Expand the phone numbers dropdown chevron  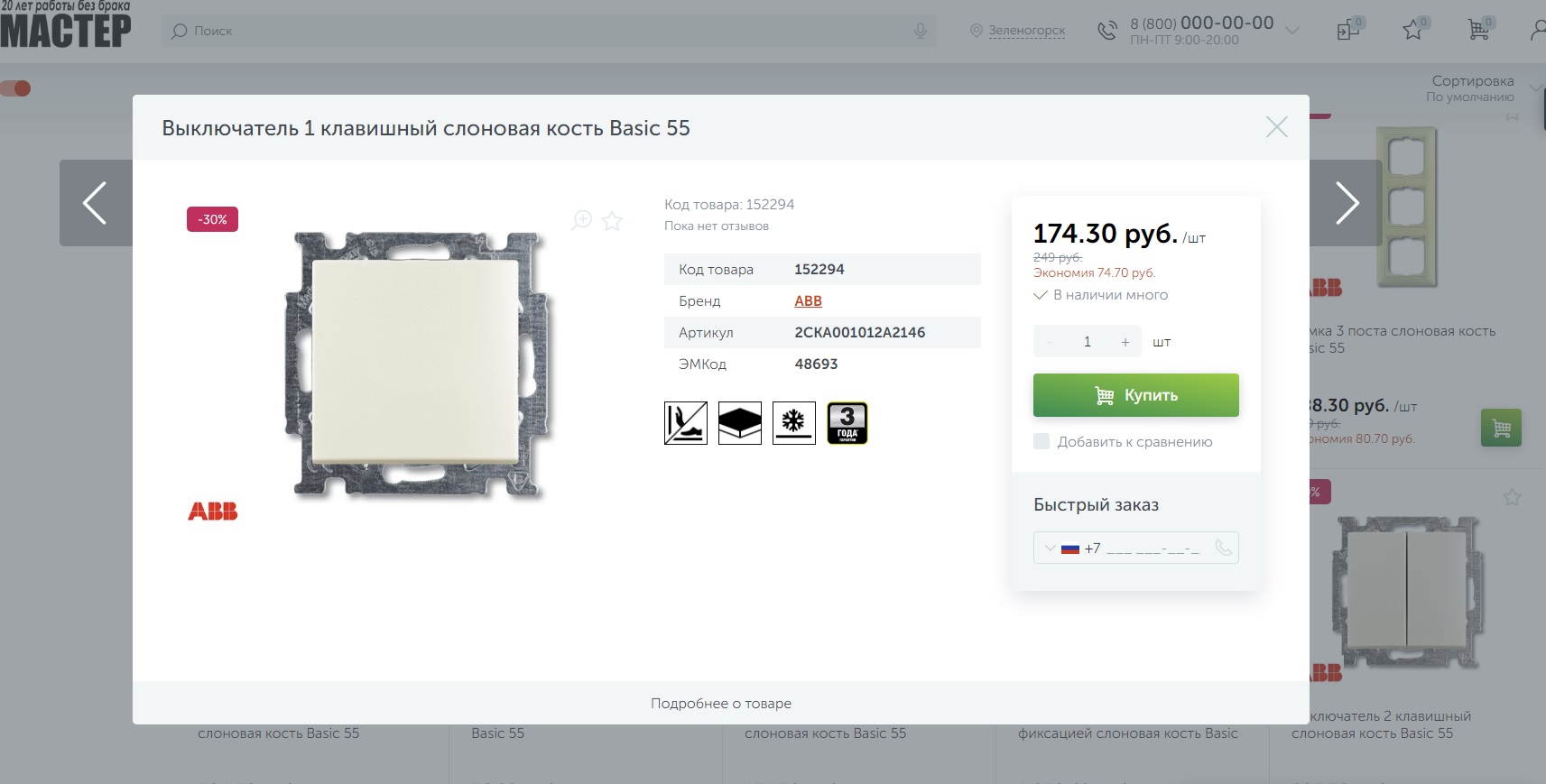pyautogui.click(x=1292, y=31)
